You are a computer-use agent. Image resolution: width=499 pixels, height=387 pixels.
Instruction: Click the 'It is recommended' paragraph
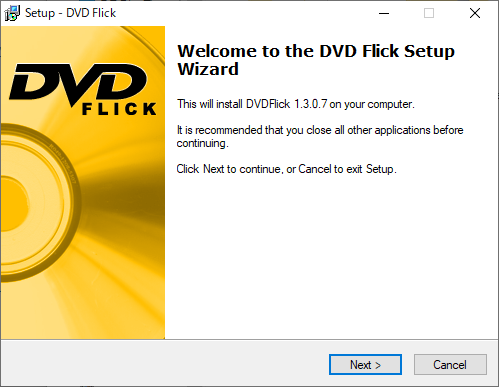click(x=320, y=136)
